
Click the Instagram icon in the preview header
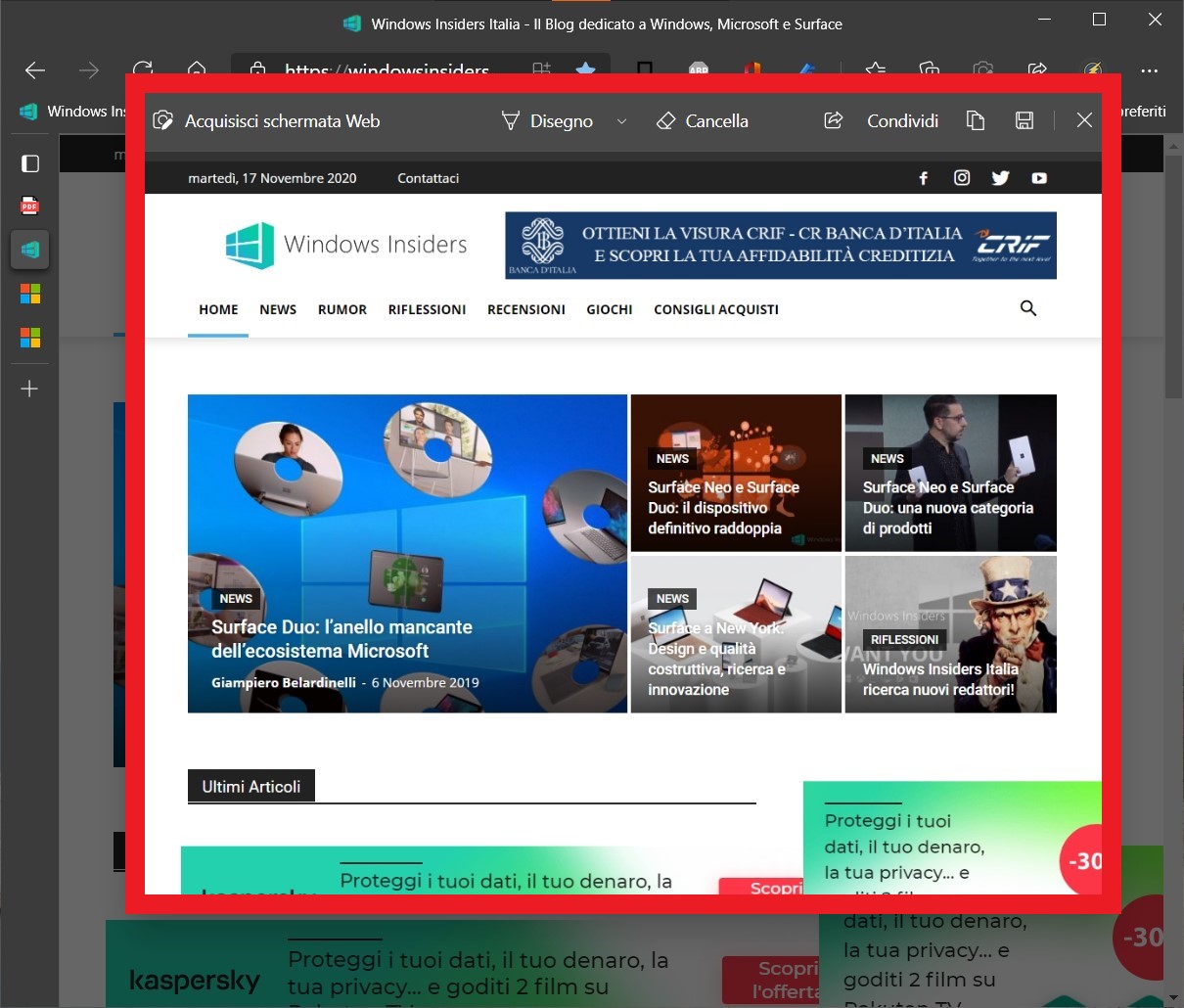pyautogui.click(x=962, y=178)
